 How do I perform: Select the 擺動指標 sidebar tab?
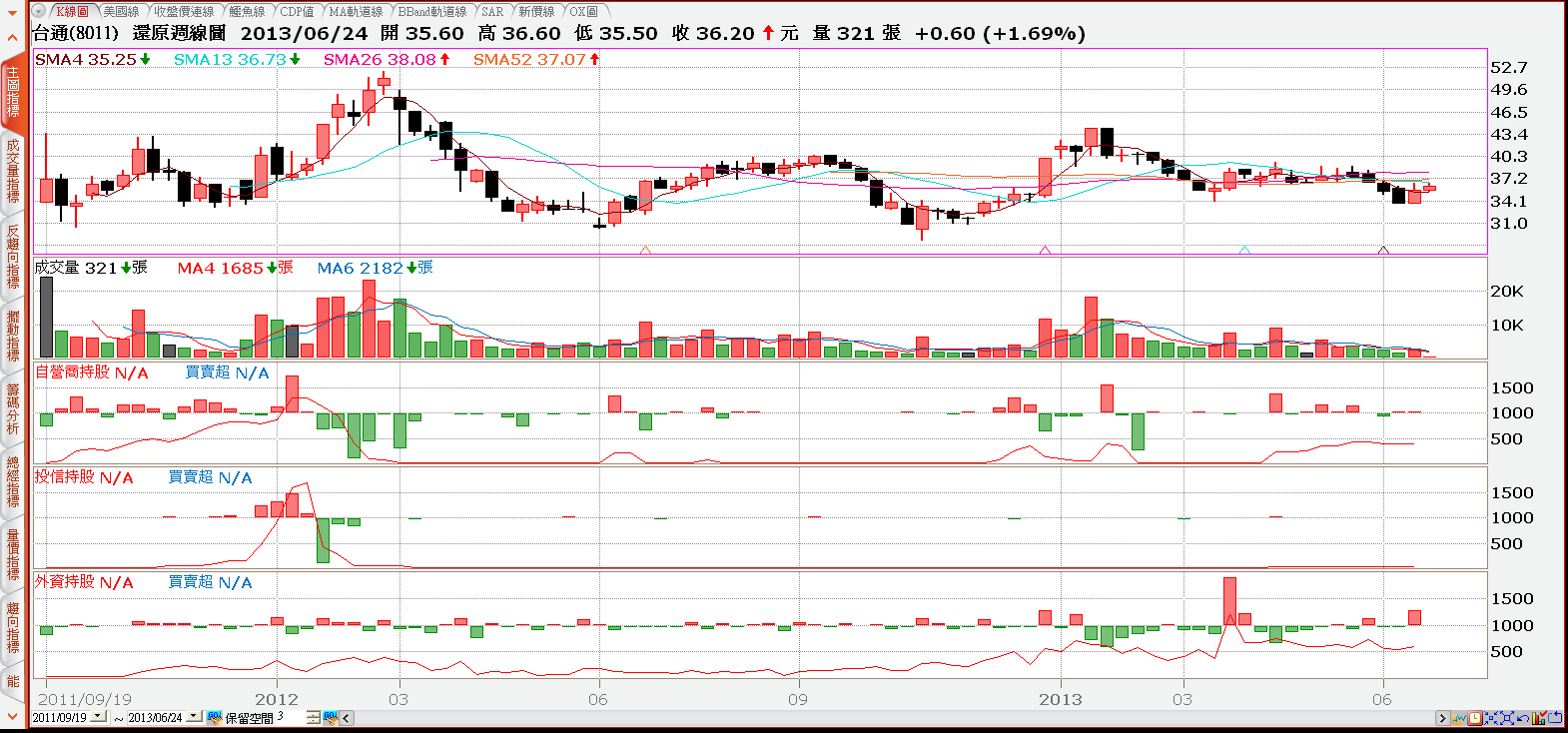click(x=13, y=337)
